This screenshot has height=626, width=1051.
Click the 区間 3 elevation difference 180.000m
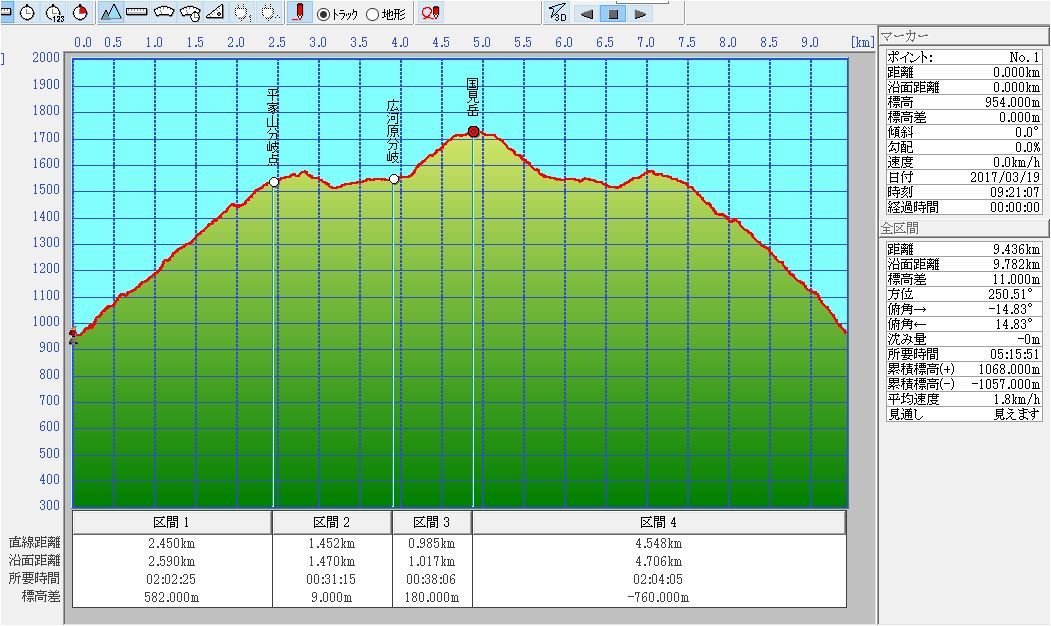(x=432, y=597)
